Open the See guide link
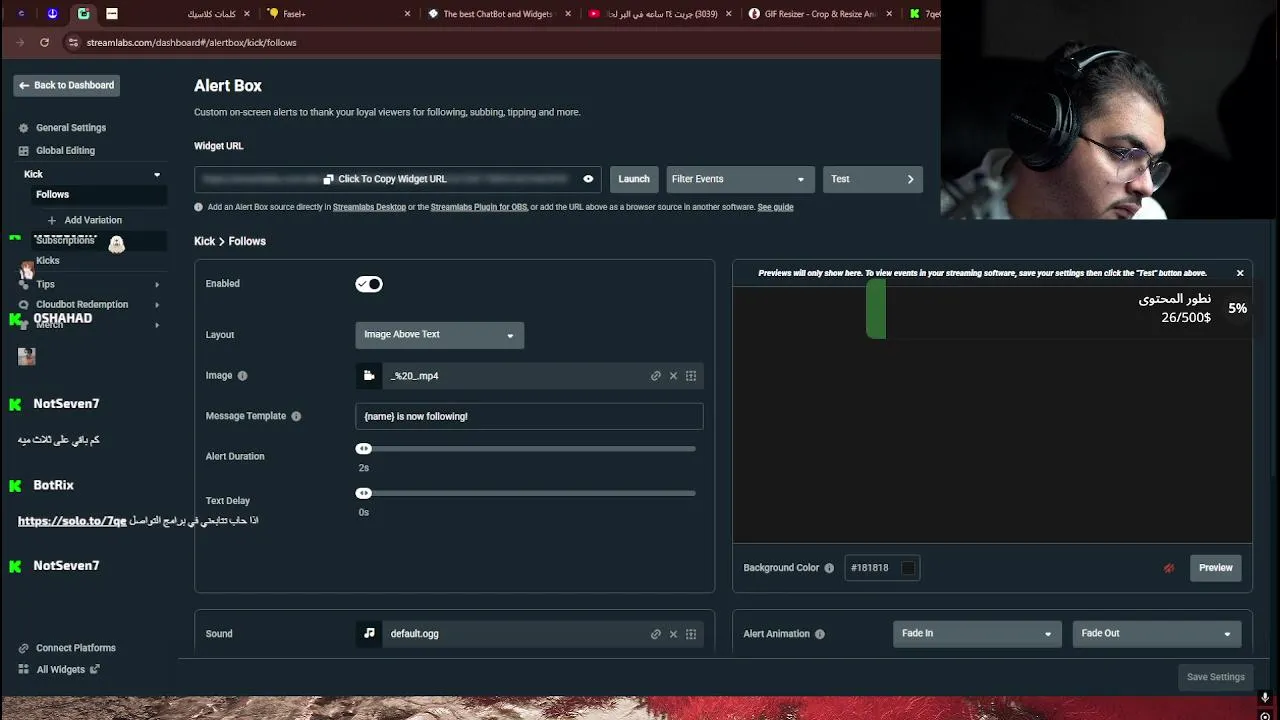Viewport: 1280px width, 720px height. [x=775, y=207]
